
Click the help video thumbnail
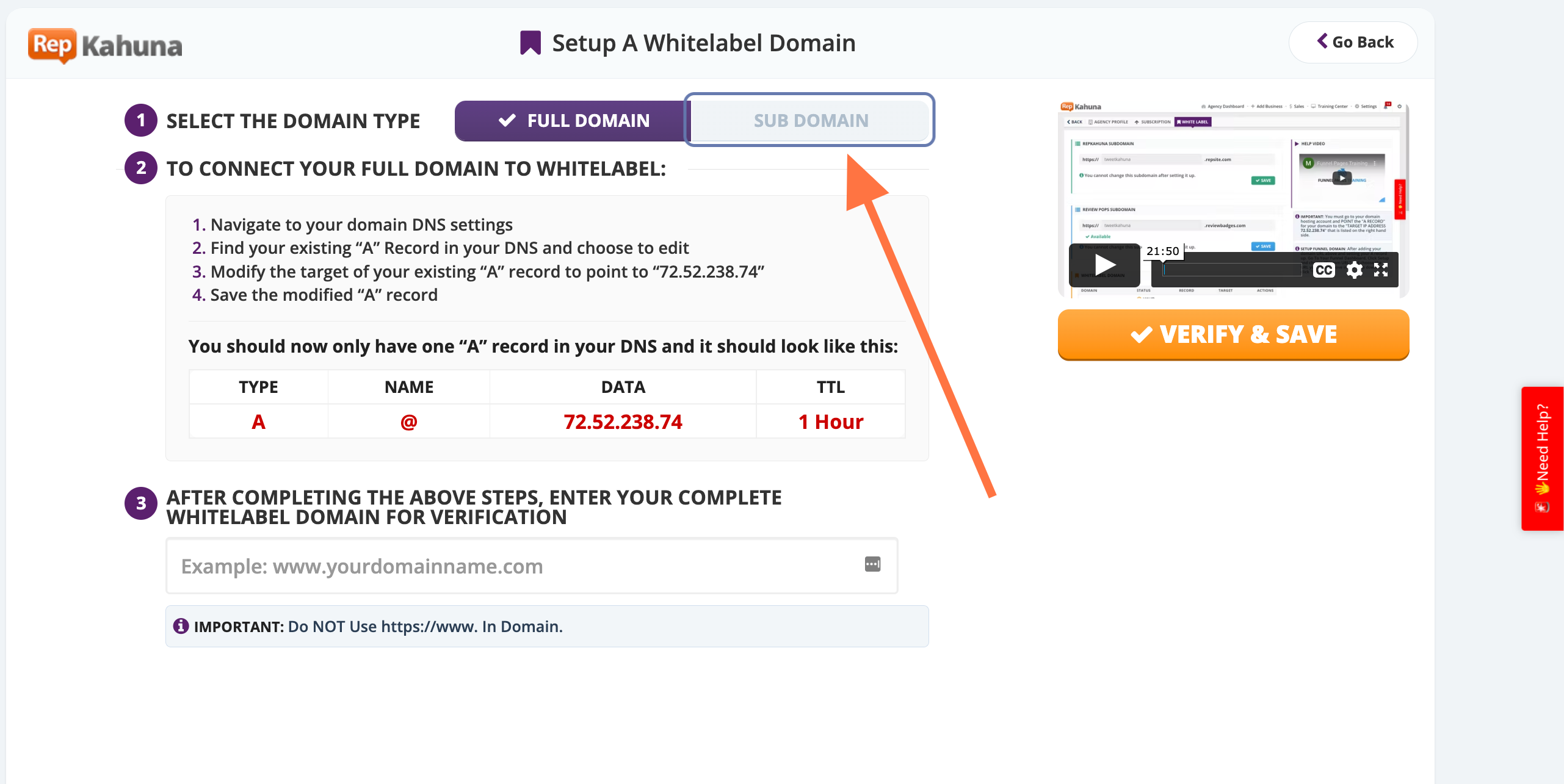(x=1233, y=183)
